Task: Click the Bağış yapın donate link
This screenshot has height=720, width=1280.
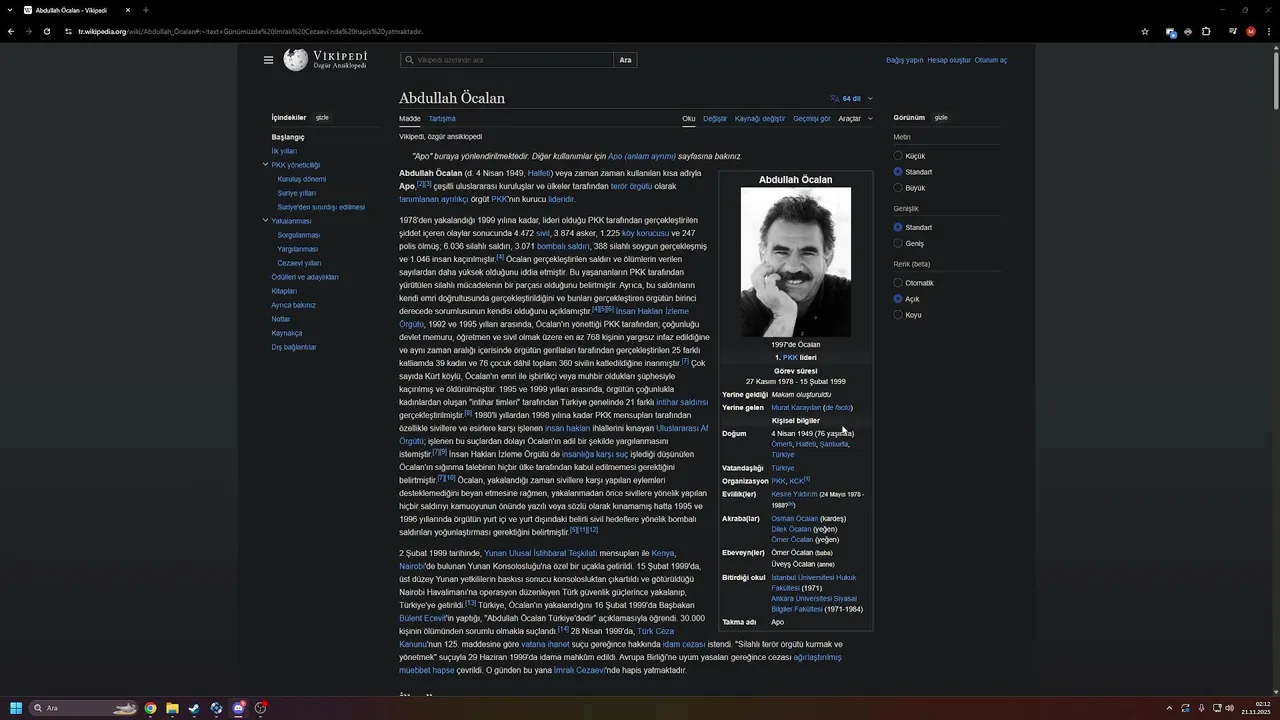Action: pos(905,60)
